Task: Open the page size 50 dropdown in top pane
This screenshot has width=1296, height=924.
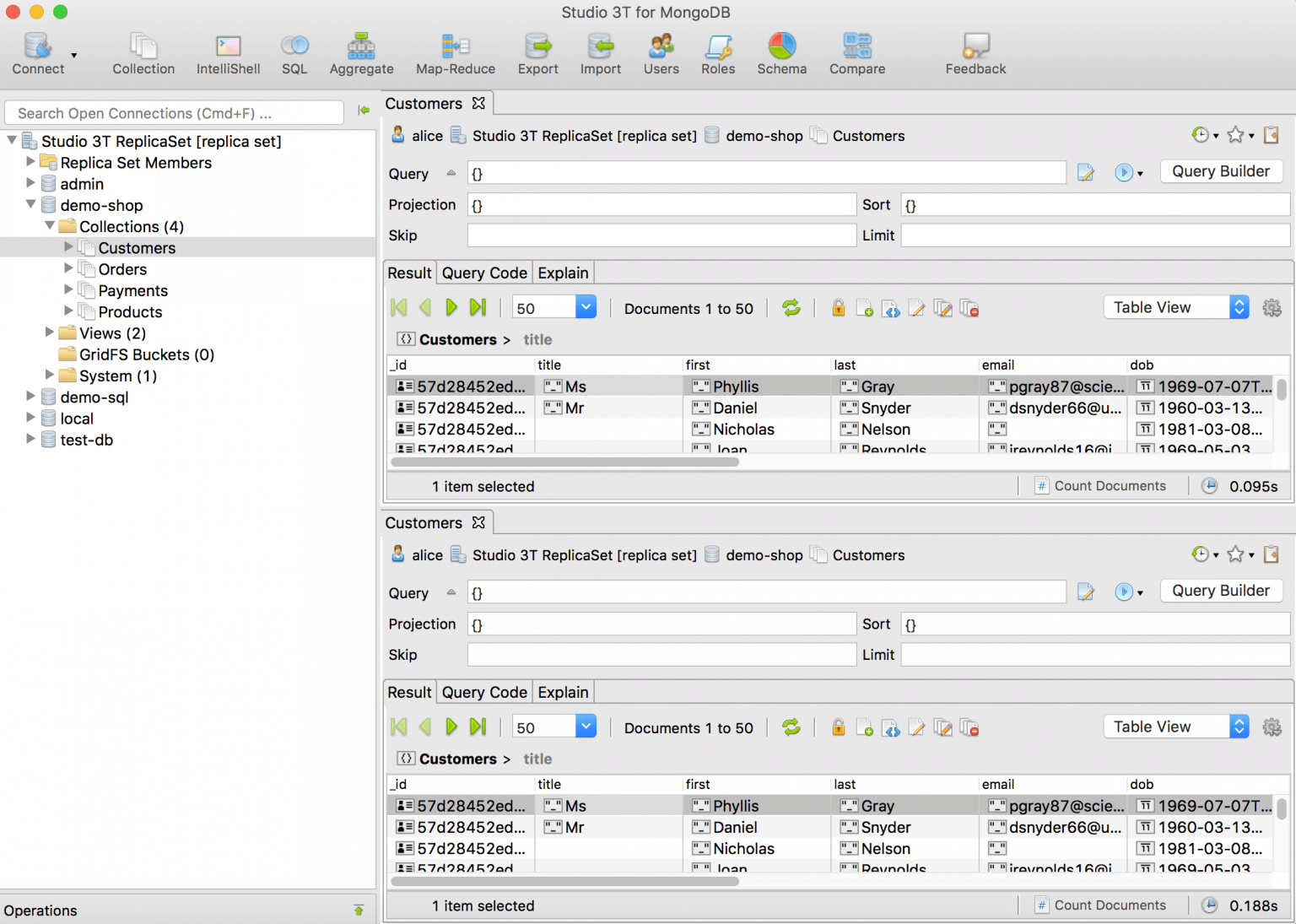Action: (x=586, y=307)
